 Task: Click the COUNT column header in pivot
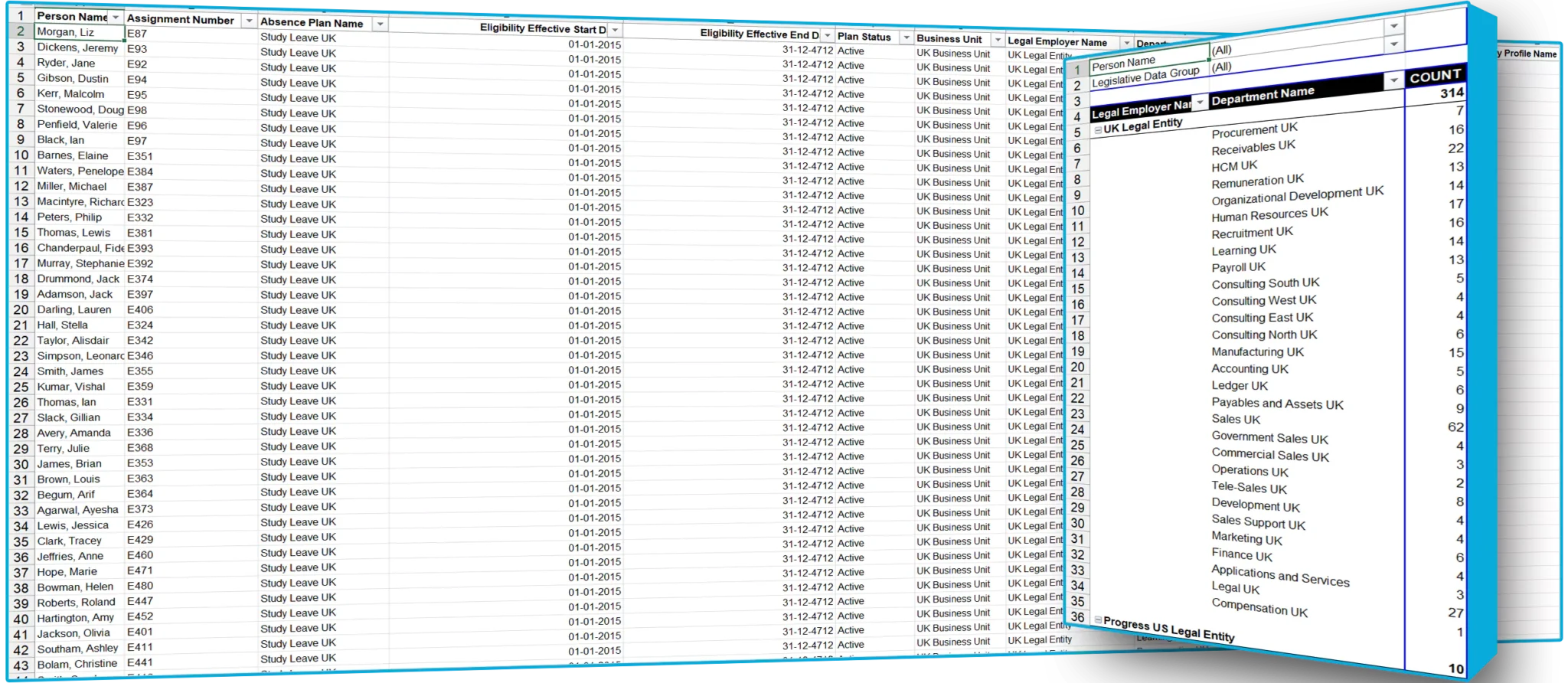[x=1435, y=76]
